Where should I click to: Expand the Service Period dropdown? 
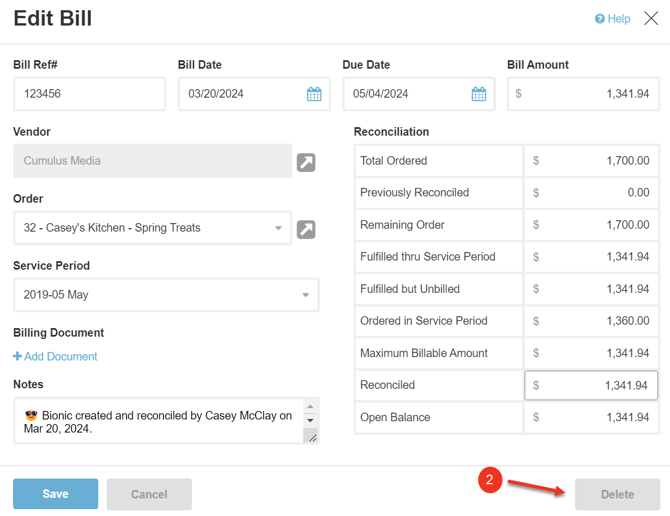point(305,295)
